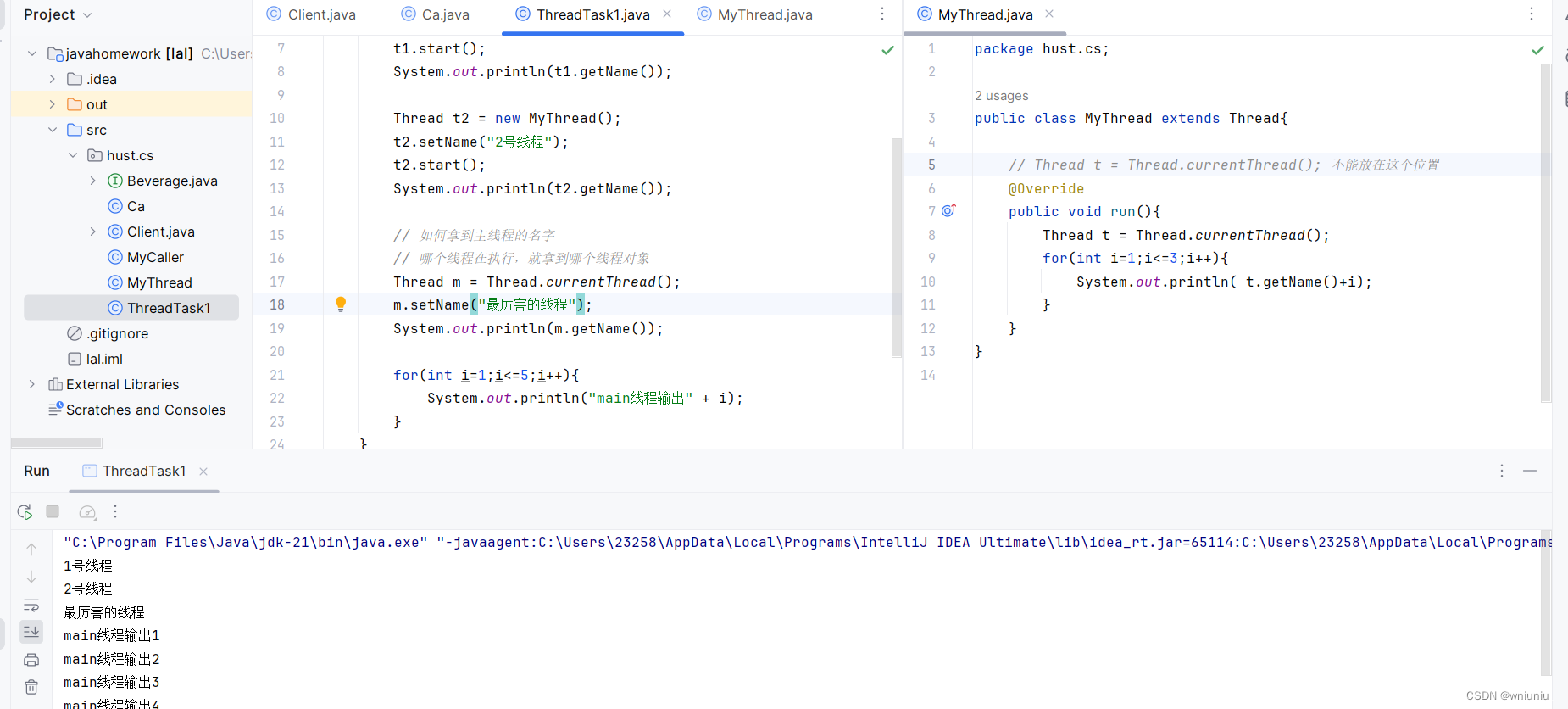Click the java.exe command line in console
Image resolution: width=1568 pixels, height=709 pixels.
point(808,542)
